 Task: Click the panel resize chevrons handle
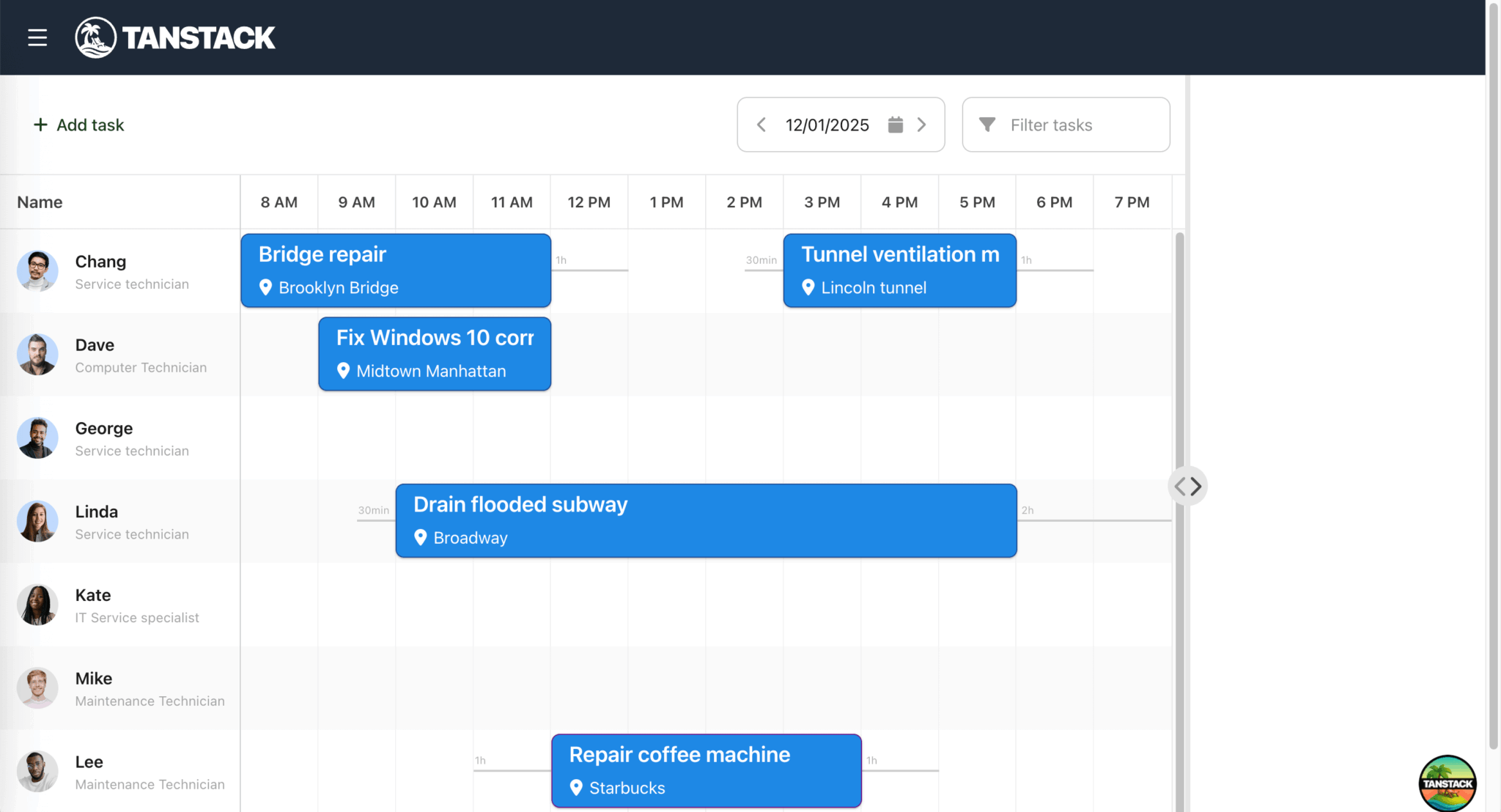click(x=1187, y=486)
